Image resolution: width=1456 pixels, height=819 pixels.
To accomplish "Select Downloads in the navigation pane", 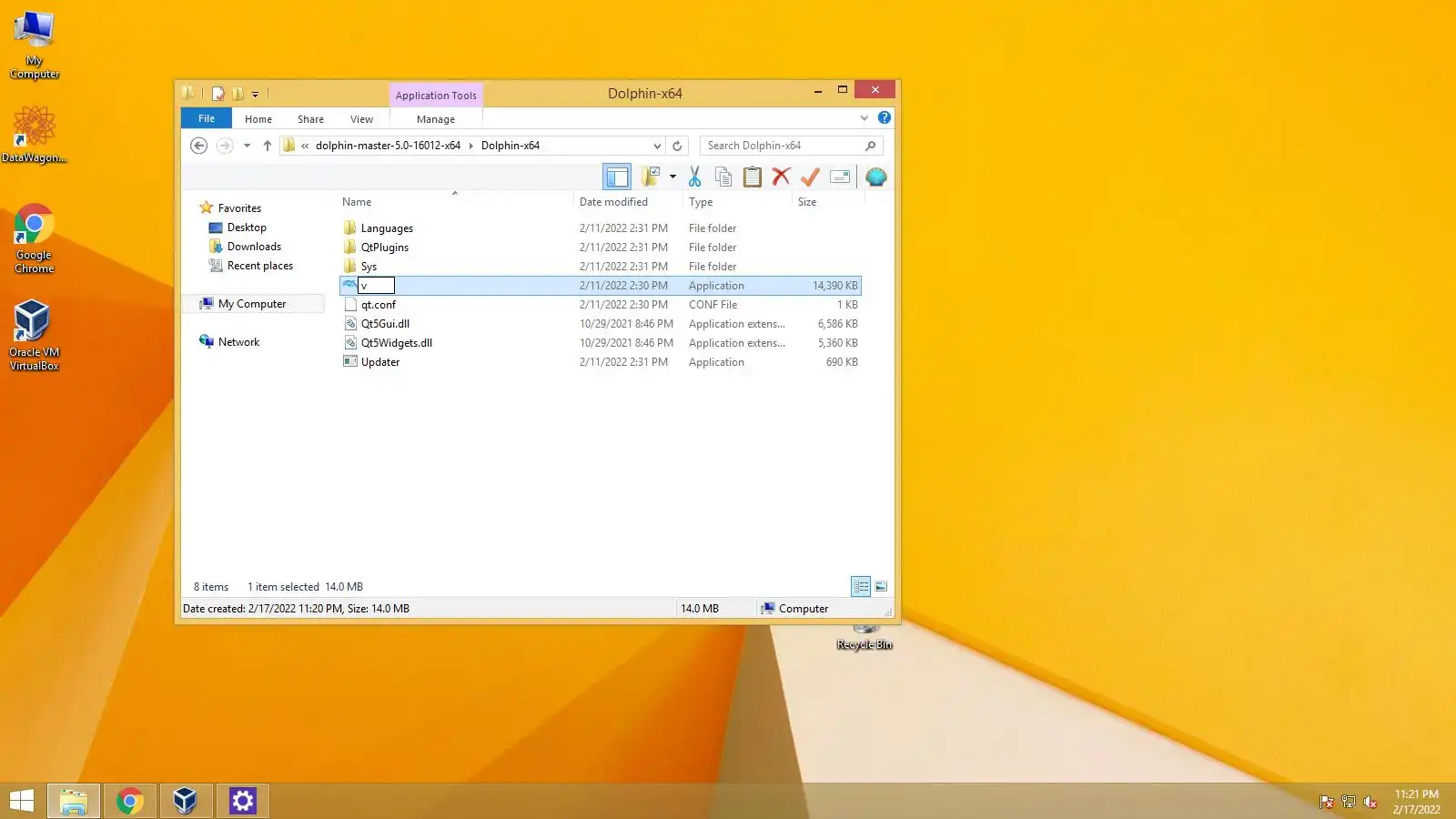I will click(254, 247).
